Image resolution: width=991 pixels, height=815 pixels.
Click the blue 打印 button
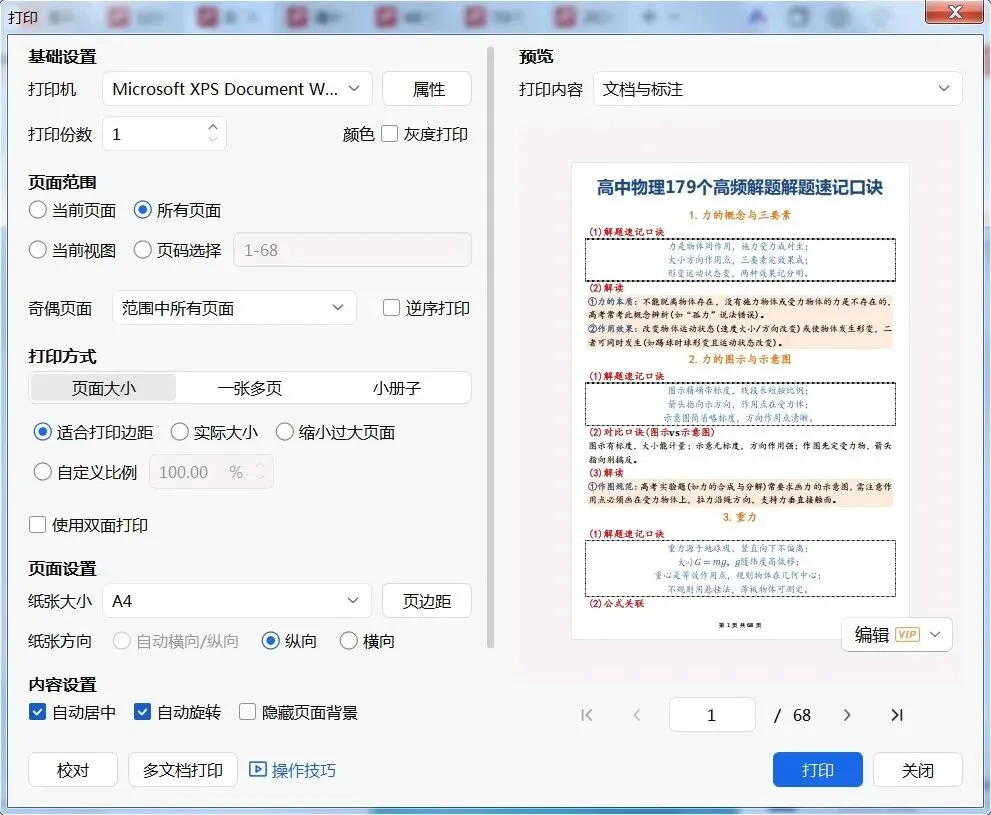coord(818,770)
